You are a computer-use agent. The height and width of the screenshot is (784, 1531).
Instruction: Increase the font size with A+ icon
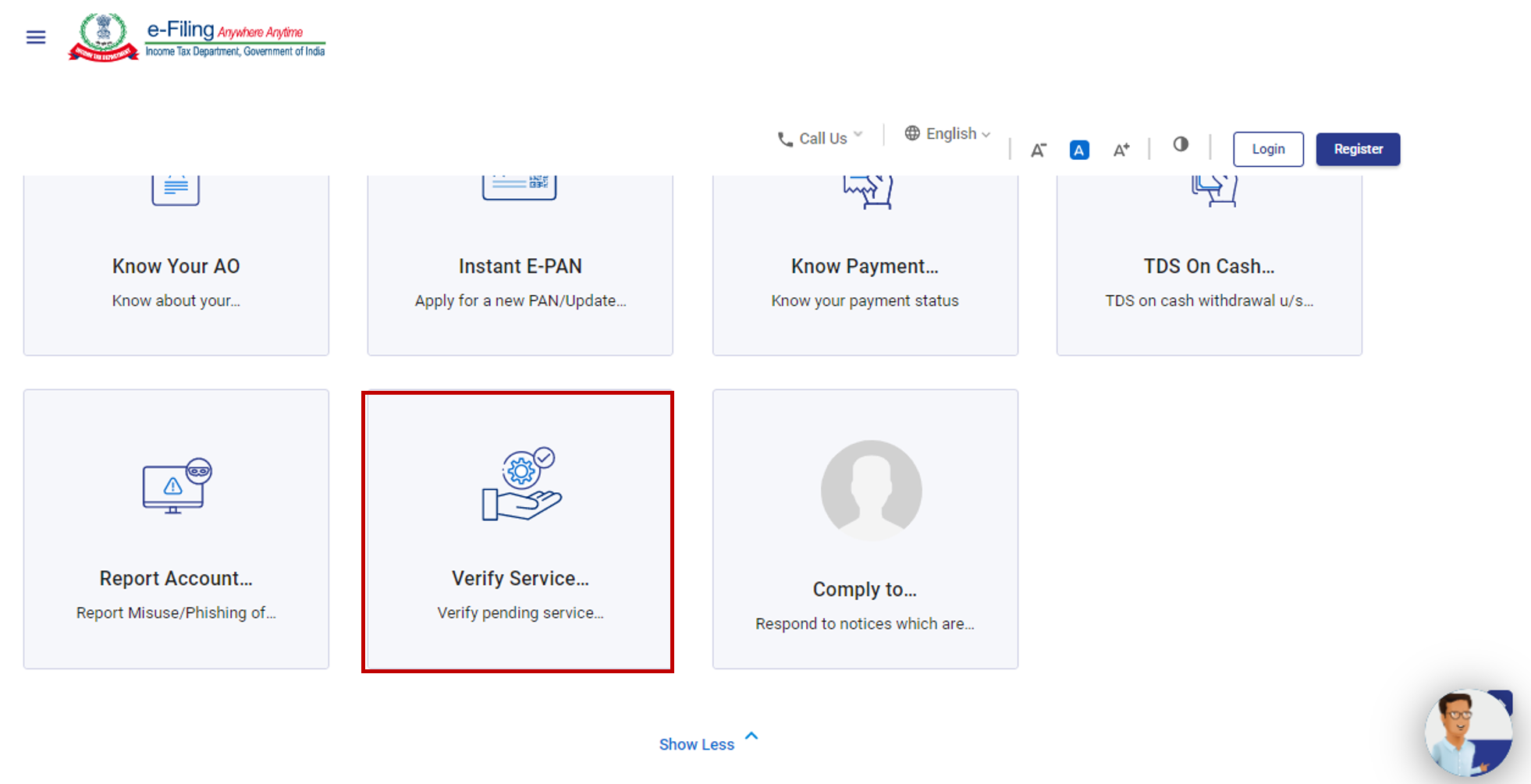click(x=1121, y=150)
